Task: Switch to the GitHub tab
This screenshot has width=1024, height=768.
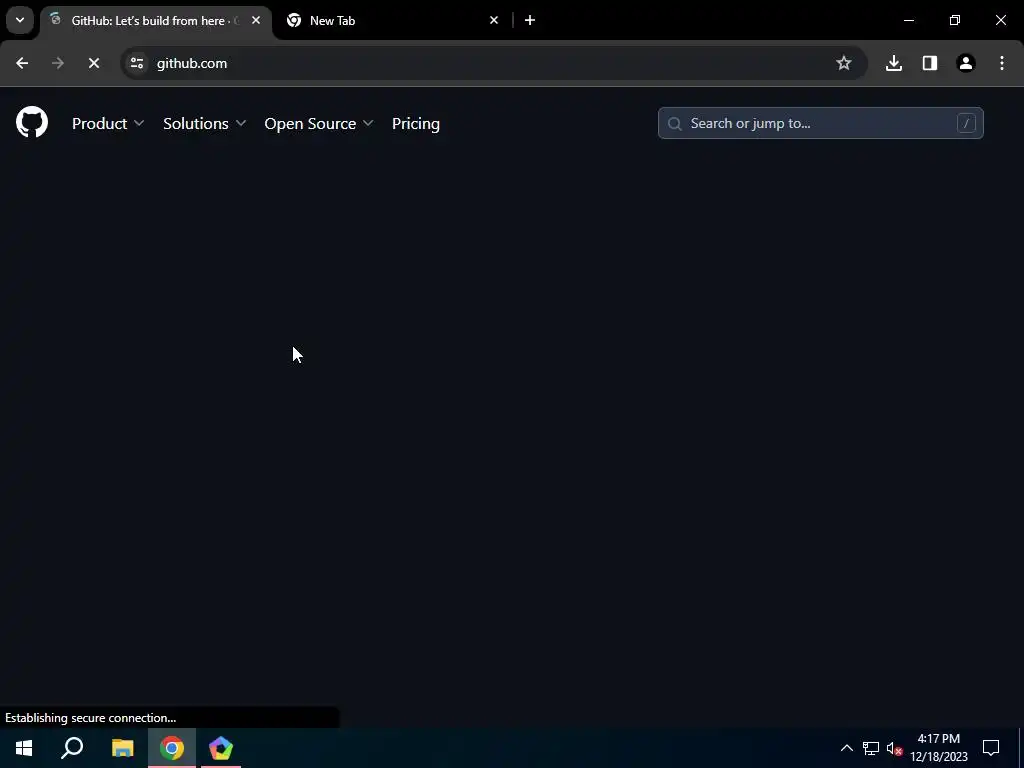Action: click(x=155, y=21)
